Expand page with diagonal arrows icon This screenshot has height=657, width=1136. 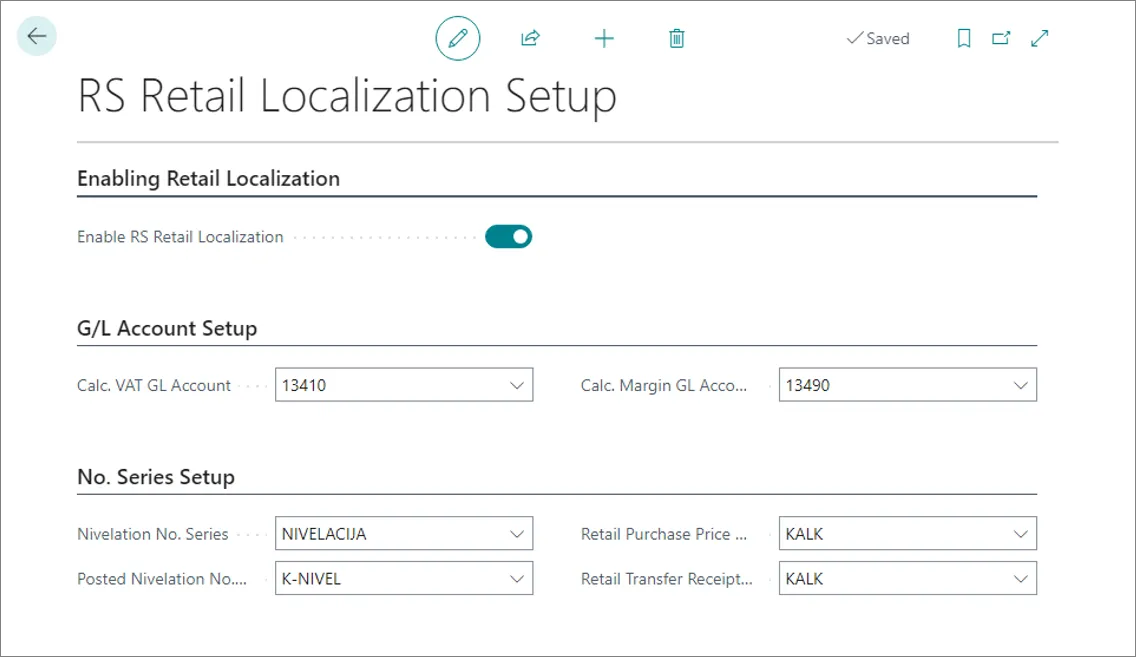tap(1040, 38)
